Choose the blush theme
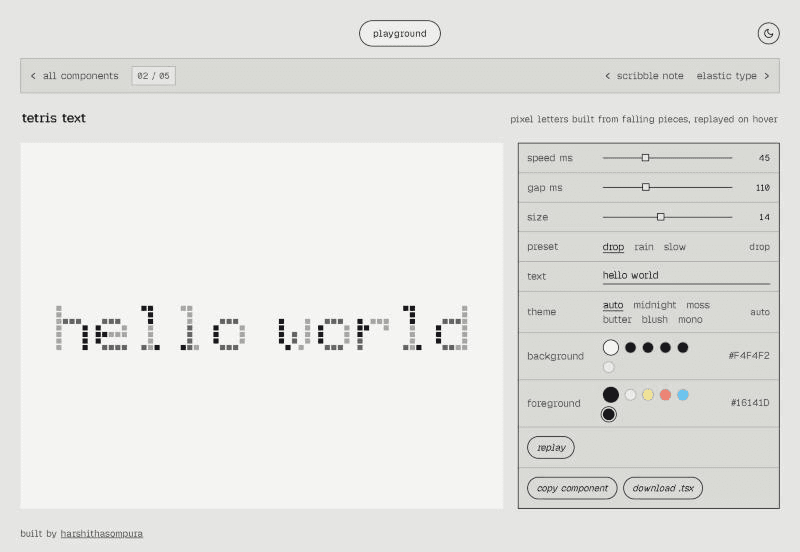The width and height of the screenshot is (800, 552). (x=655, y=320)
